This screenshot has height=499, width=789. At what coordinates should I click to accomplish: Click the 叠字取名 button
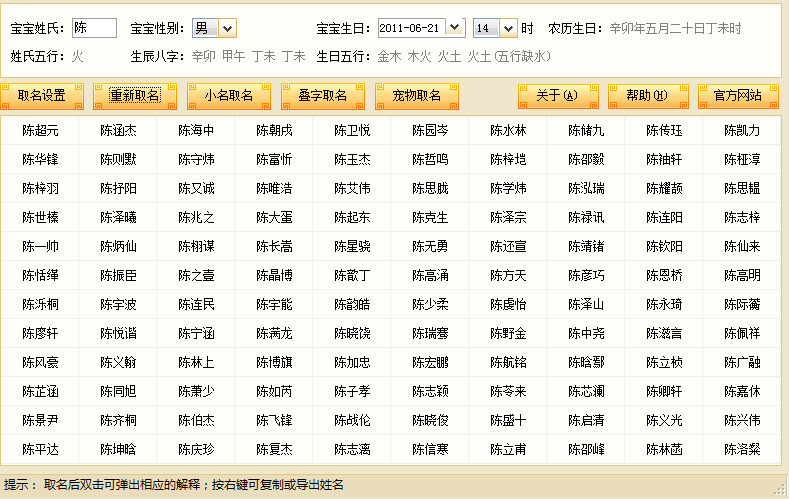click(x=323, y=96)
